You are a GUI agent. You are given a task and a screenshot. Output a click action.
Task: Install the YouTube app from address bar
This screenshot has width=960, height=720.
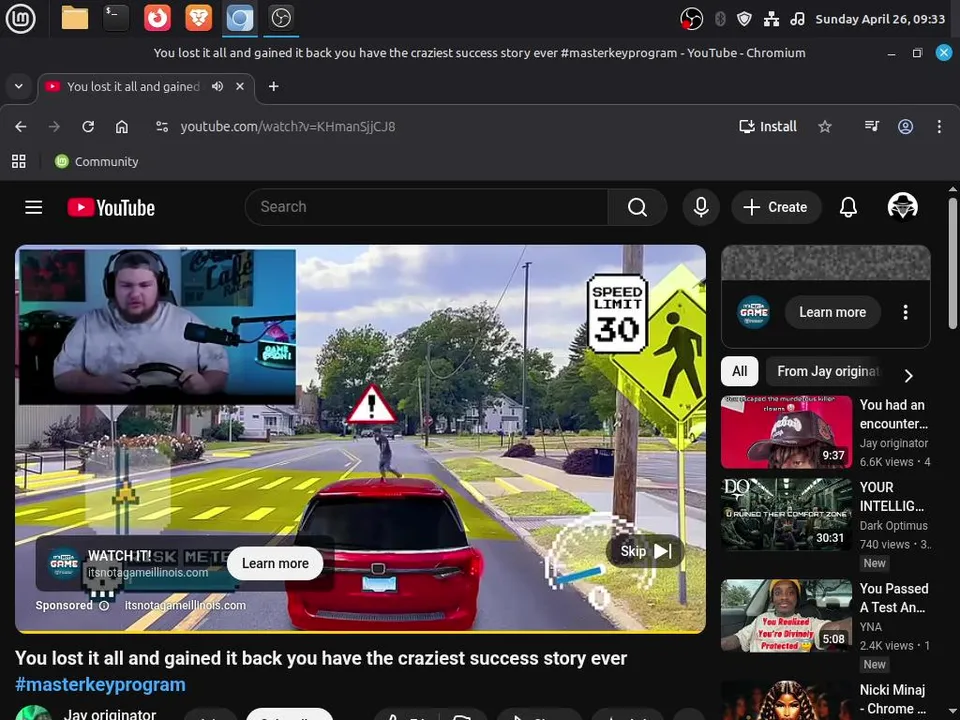(768, 127)
